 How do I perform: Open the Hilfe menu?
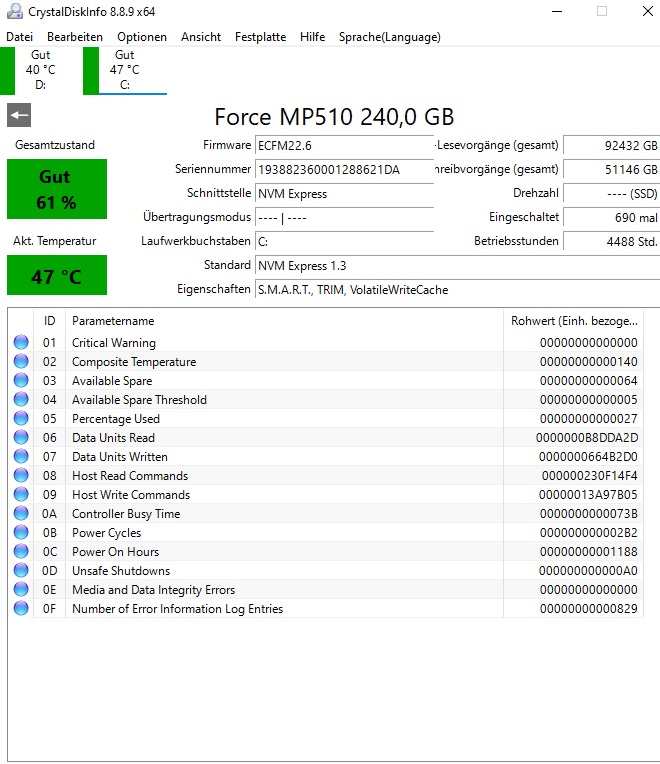(312, 37)
